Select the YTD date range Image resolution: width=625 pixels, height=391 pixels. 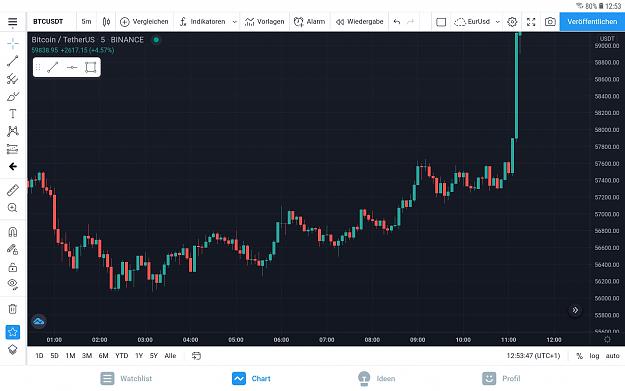pos(122,356)
